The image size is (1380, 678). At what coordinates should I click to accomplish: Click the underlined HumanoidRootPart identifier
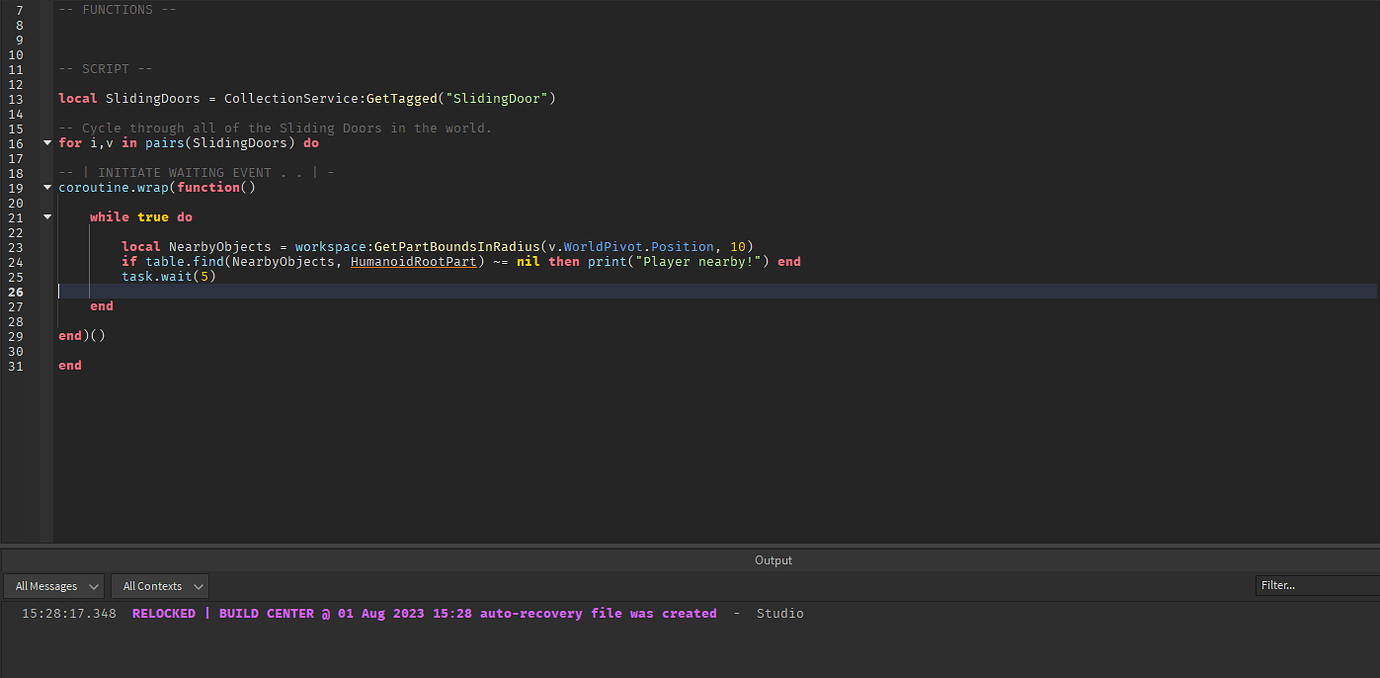click(x=413, y=261)
